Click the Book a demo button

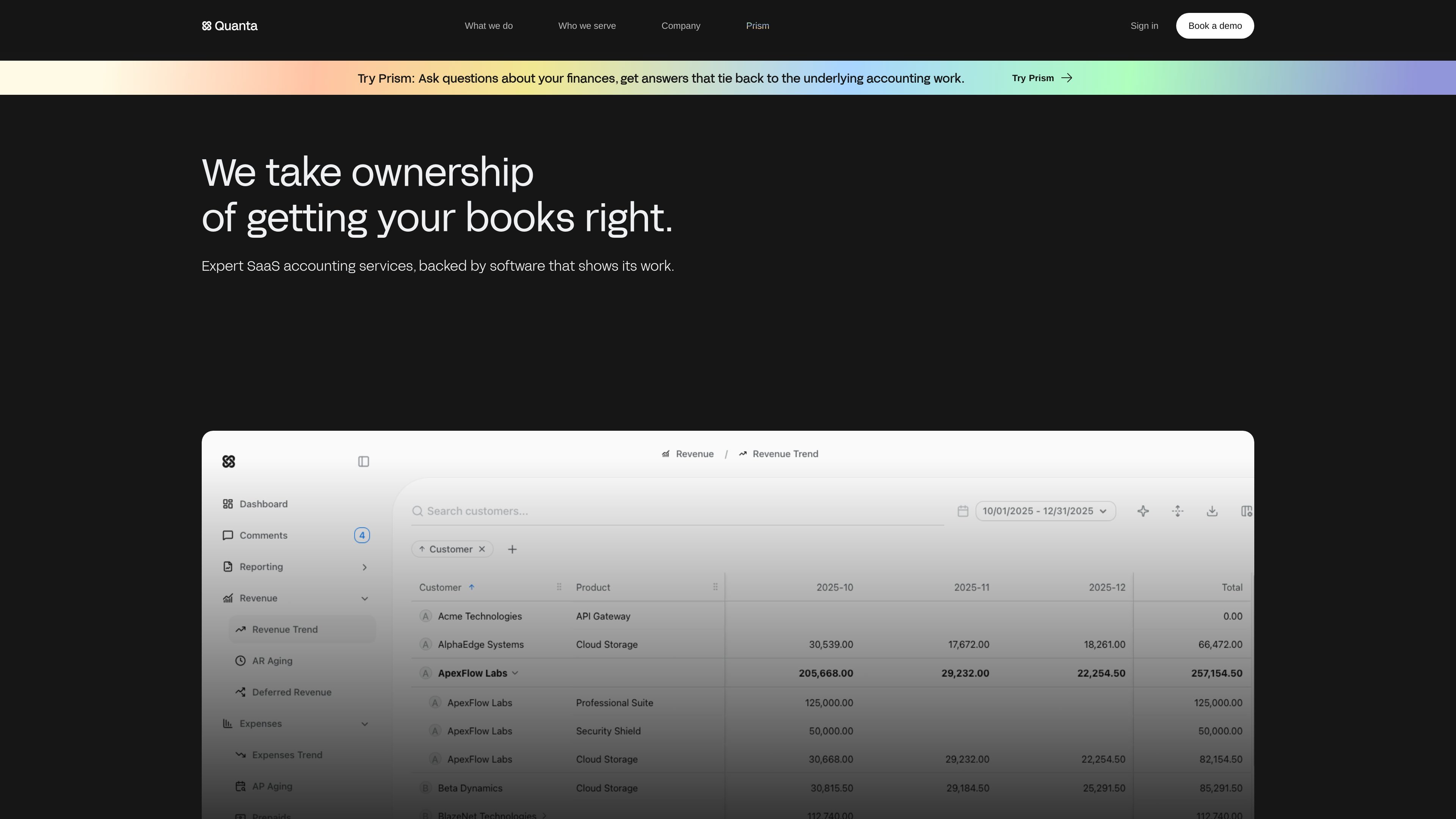(x=1214, y=26)
